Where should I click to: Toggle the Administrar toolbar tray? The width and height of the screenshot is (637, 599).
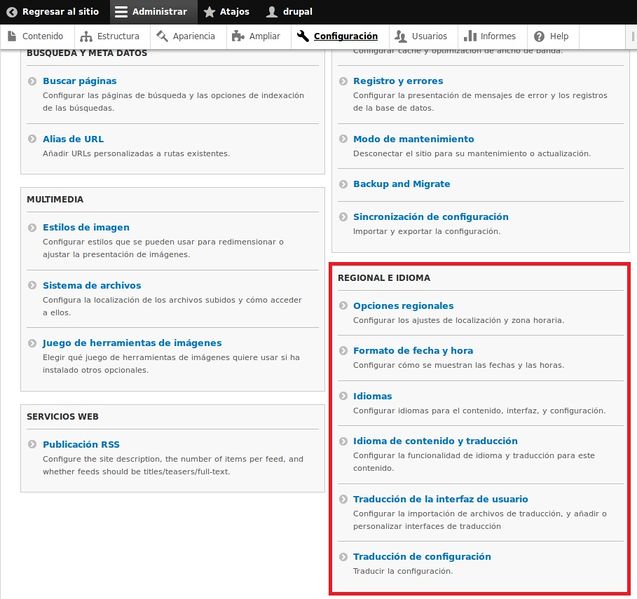[x=154, y=12]
